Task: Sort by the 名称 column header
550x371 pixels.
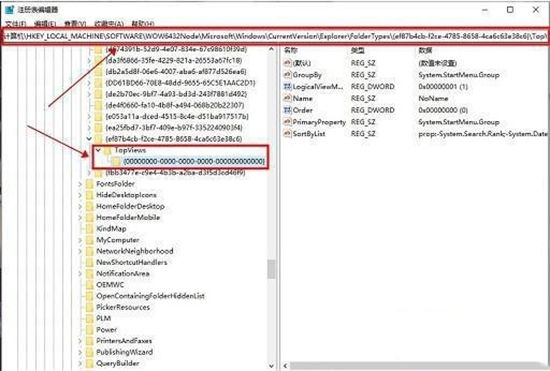Action: [290, 50]
